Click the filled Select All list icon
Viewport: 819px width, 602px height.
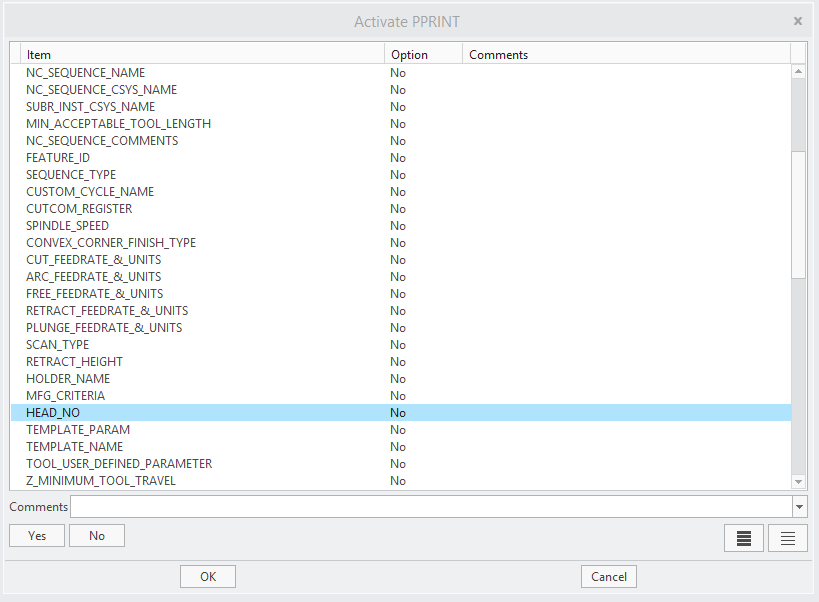(743, 537)
